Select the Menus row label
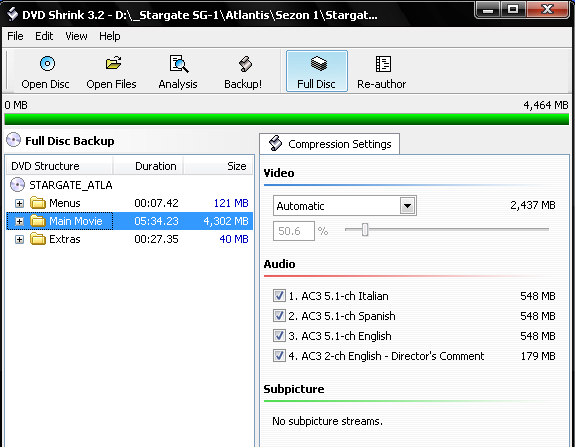575x447 pixels. pyautogui.click(x=65, y=203)
